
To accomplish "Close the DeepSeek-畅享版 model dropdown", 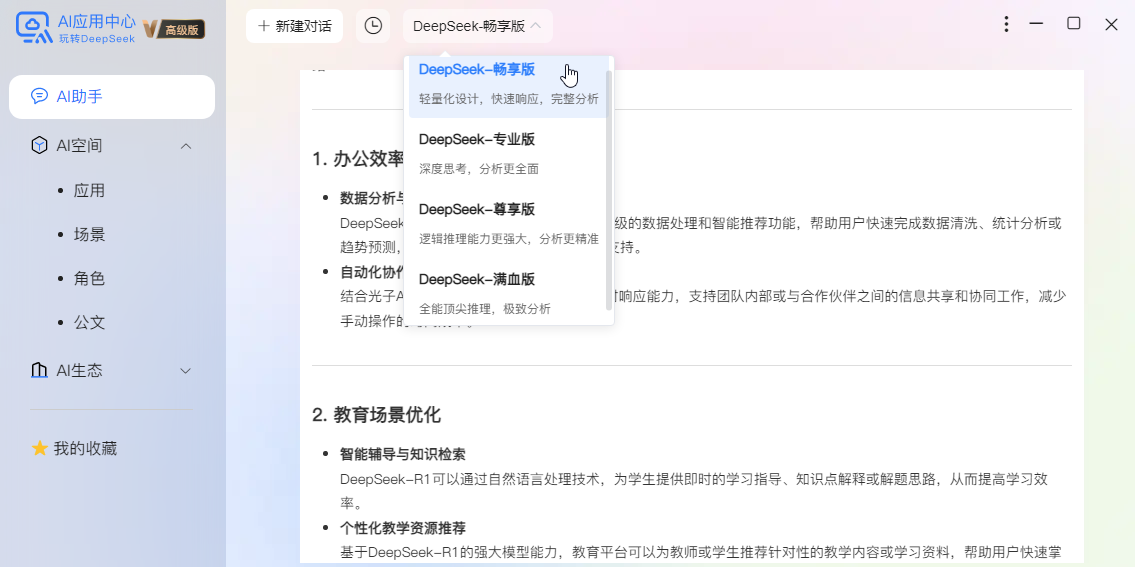I will pyautogui.click(x=477, y=26).
